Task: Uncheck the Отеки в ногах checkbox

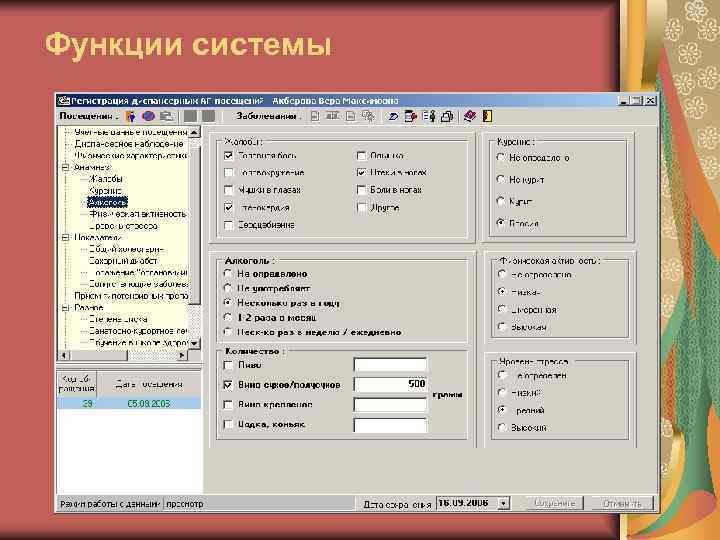Action: click(361, 173)
